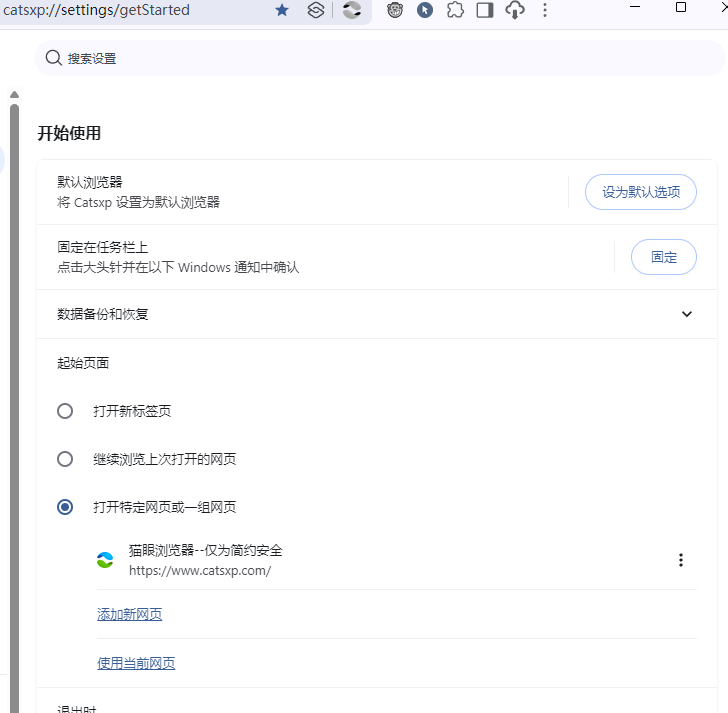Screen dimensions: 728x713
Task: Expand the 数据备份和恢复 section chevron
Action: pos(687,314)
